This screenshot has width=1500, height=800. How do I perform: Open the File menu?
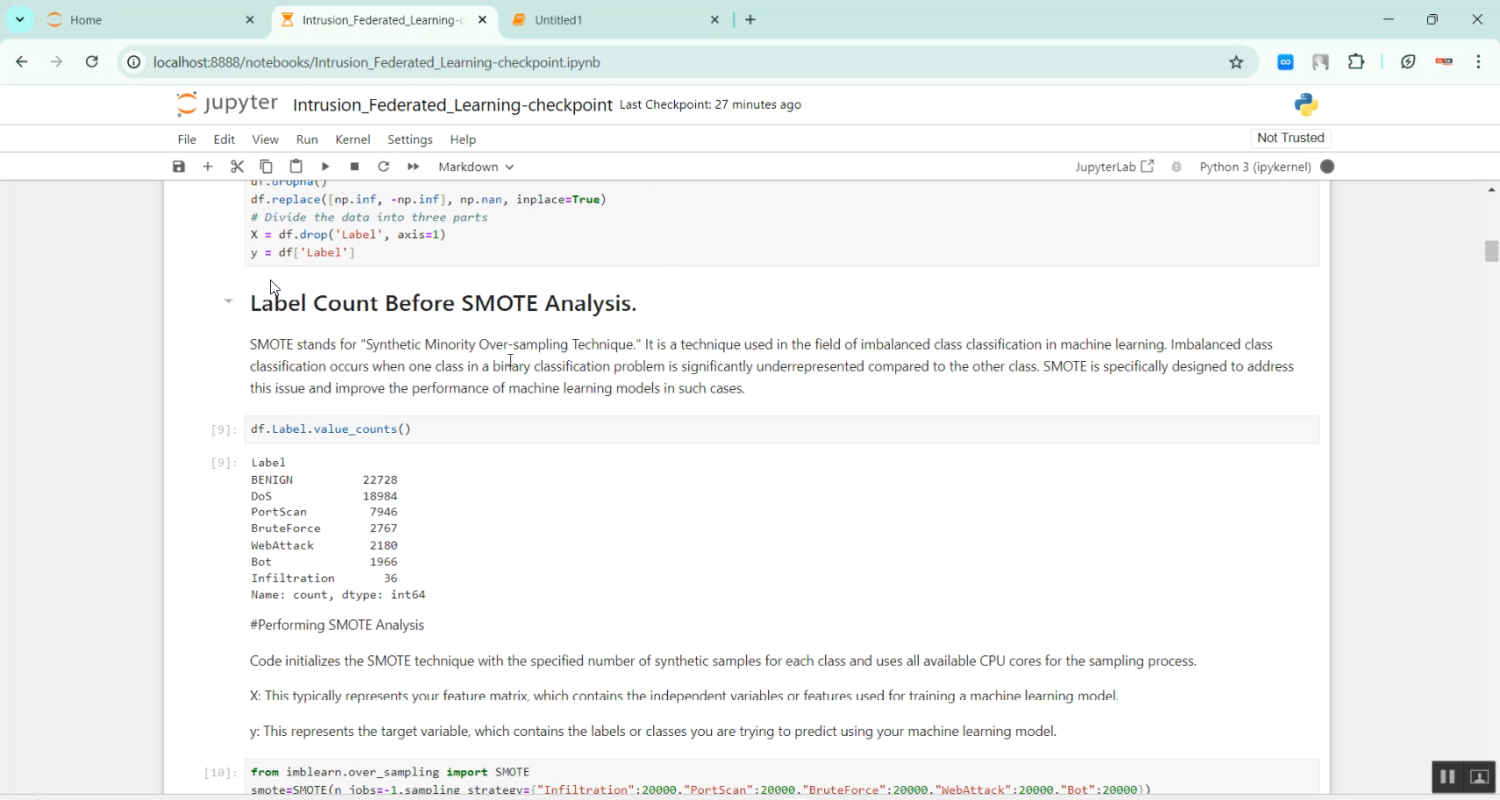tap(187, 139)
